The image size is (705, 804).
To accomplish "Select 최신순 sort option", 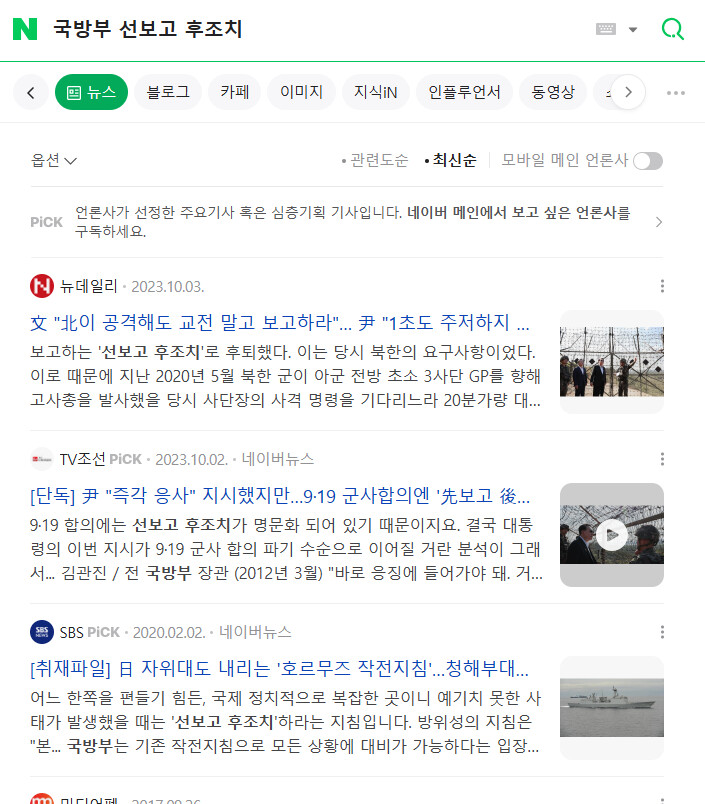I will click(x=451, y=160).
